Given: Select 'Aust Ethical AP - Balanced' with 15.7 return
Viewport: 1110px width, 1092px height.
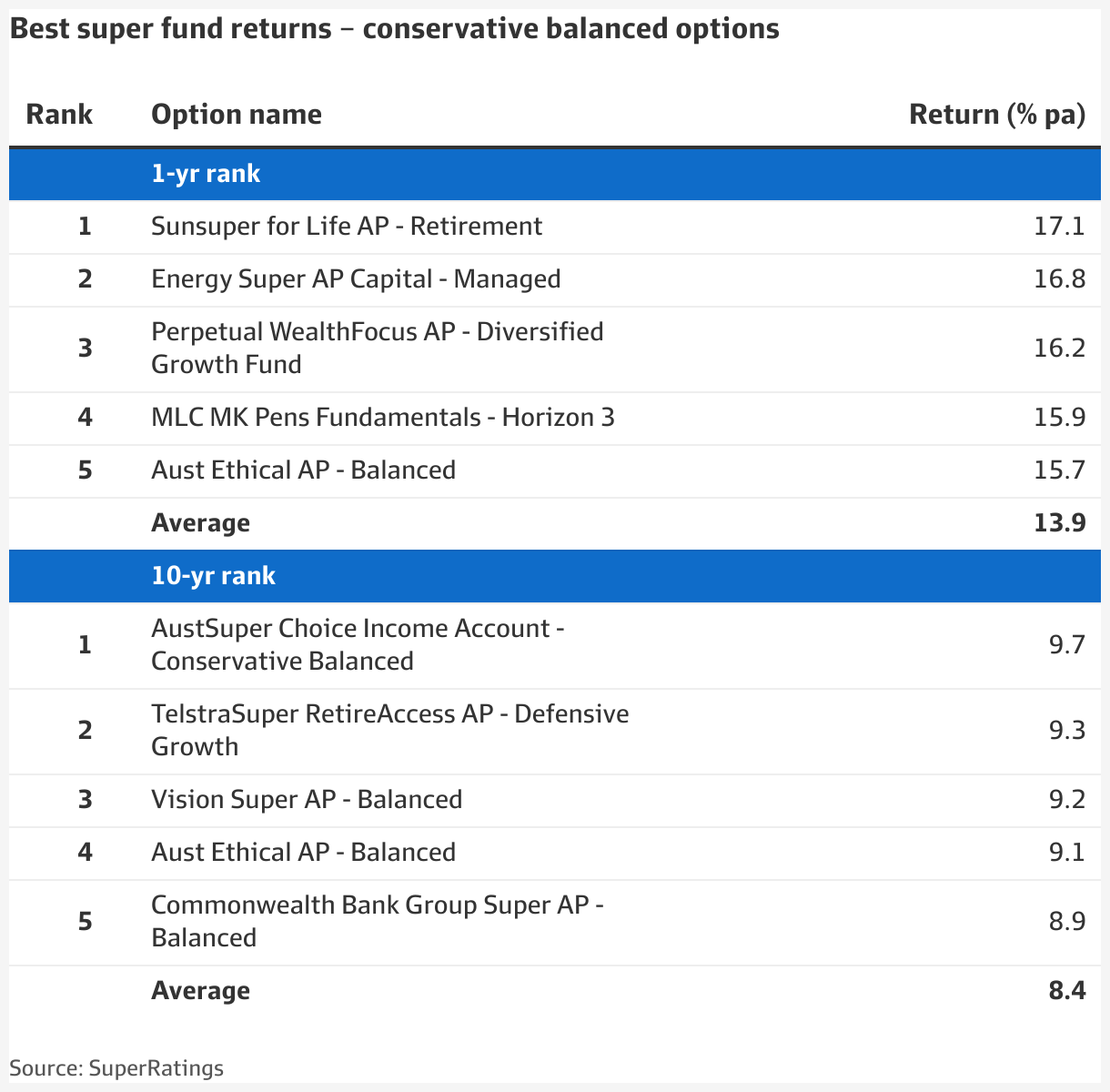Looking at the screenshot, I should coord(304,470).
